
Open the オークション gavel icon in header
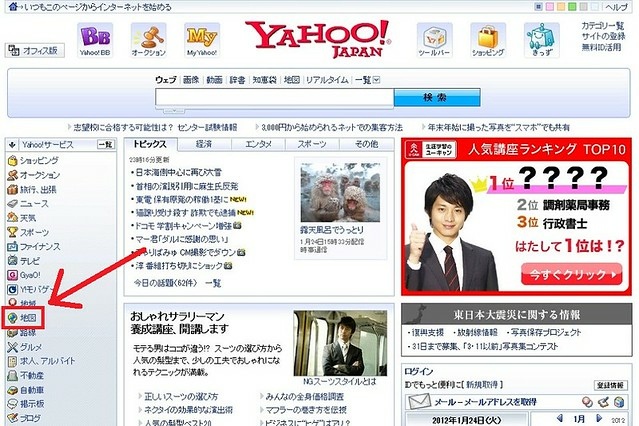(148, 40)
